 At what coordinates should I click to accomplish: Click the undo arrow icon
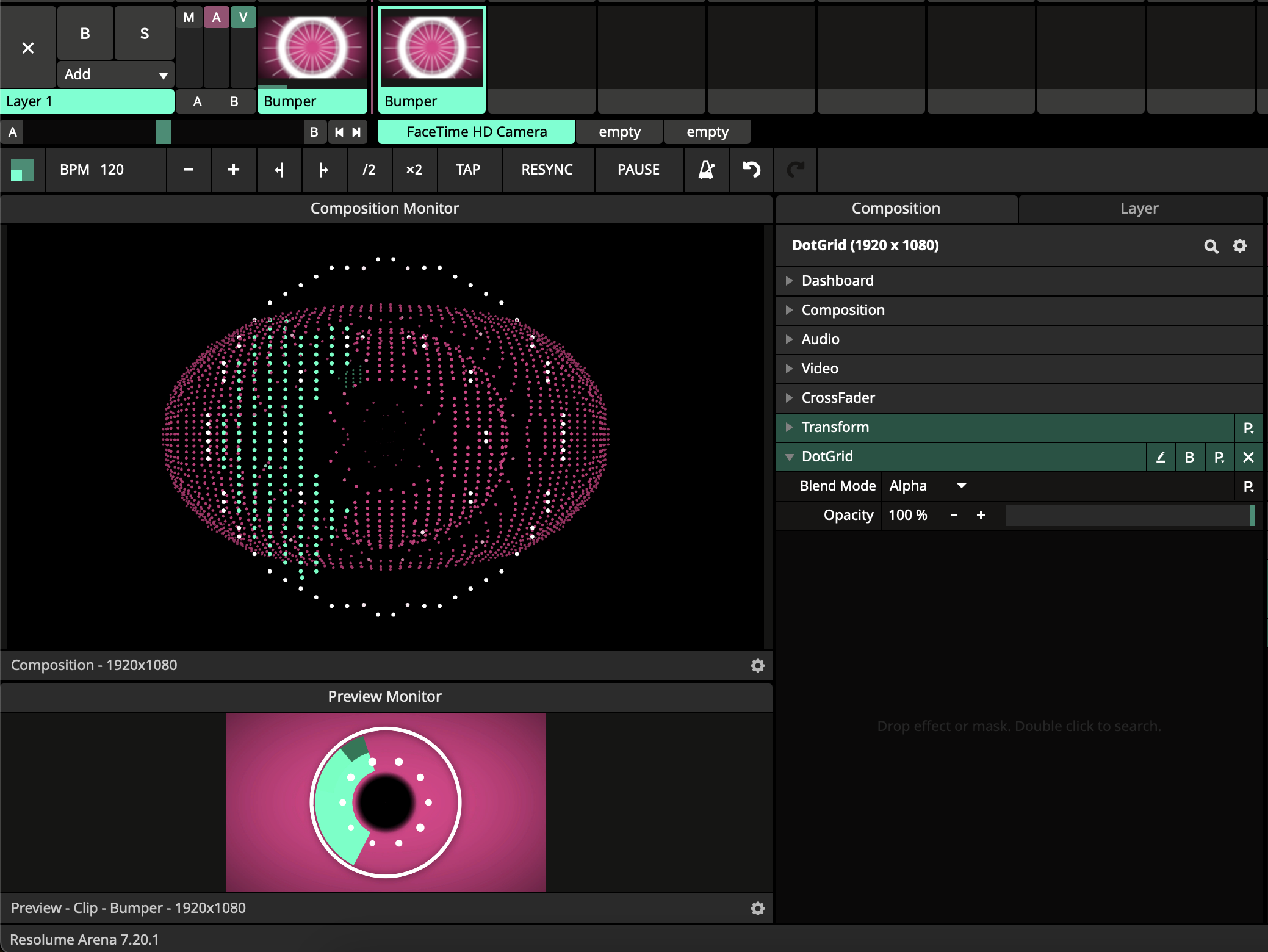[751, 170]
